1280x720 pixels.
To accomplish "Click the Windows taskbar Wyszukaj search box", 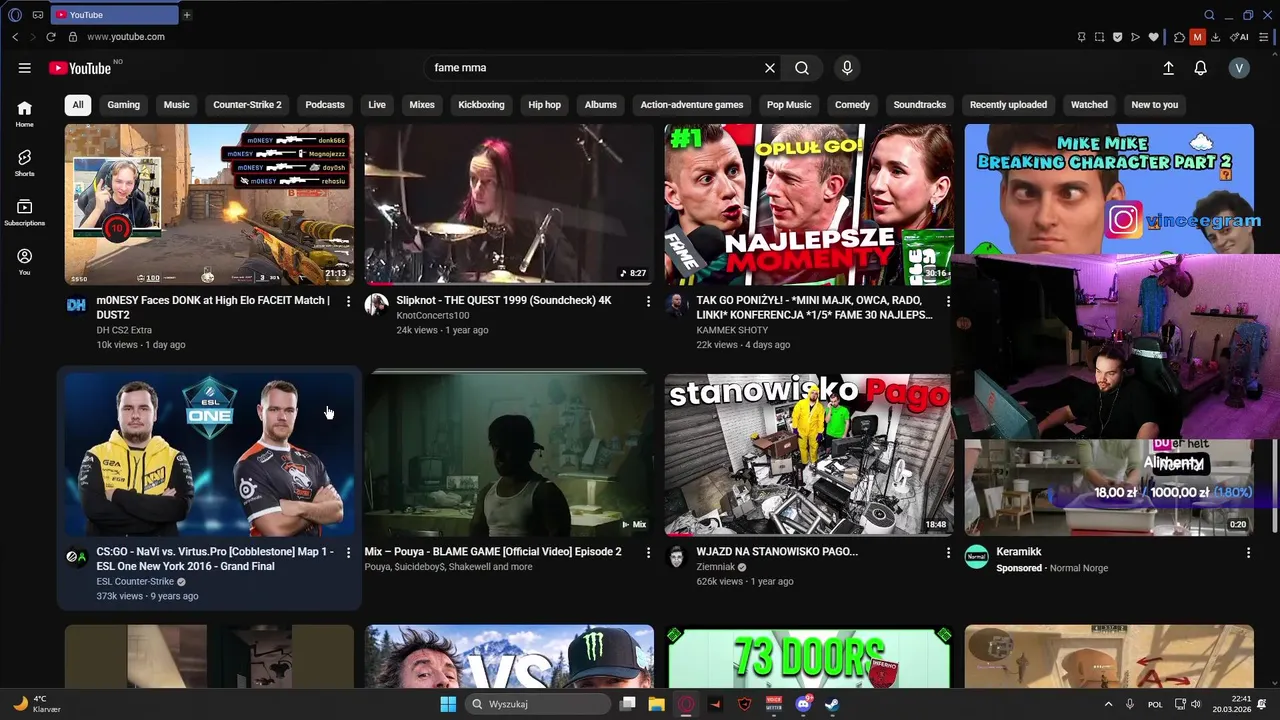I will click(x=538, y=704).
